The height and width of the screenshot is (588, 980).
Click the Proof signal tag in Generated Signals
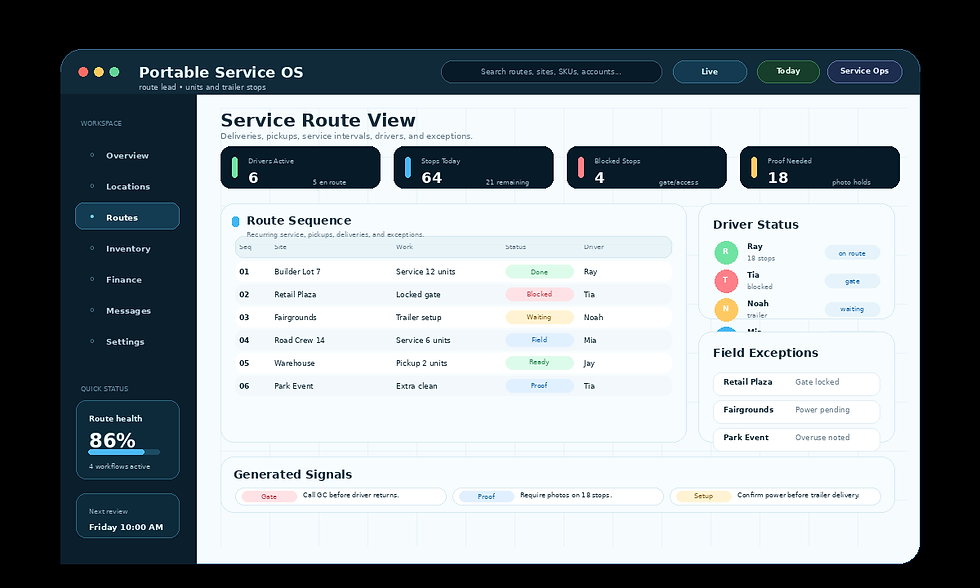coord(486,496)
